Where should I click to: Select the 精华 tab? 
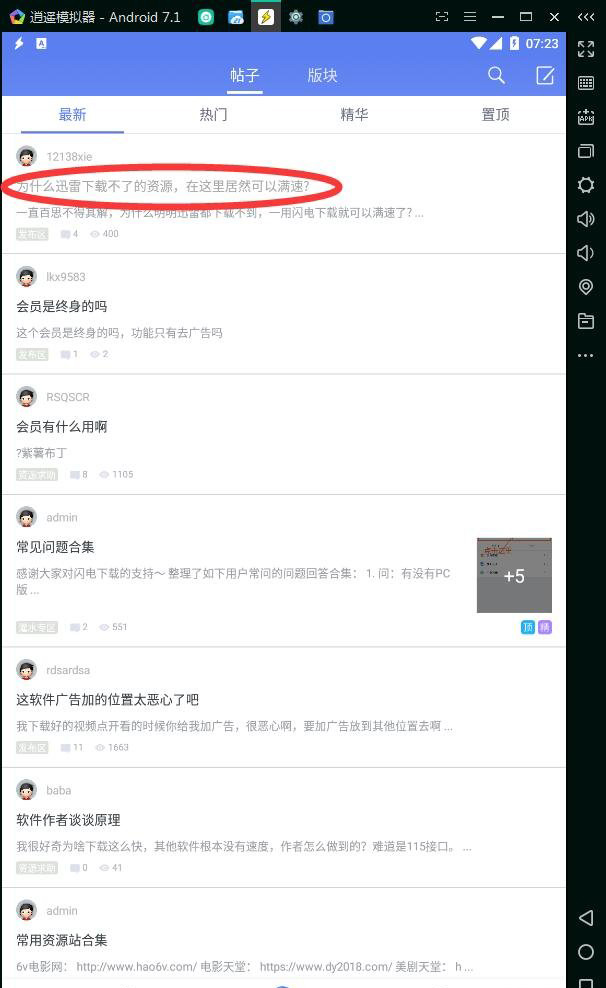(354, 115)
